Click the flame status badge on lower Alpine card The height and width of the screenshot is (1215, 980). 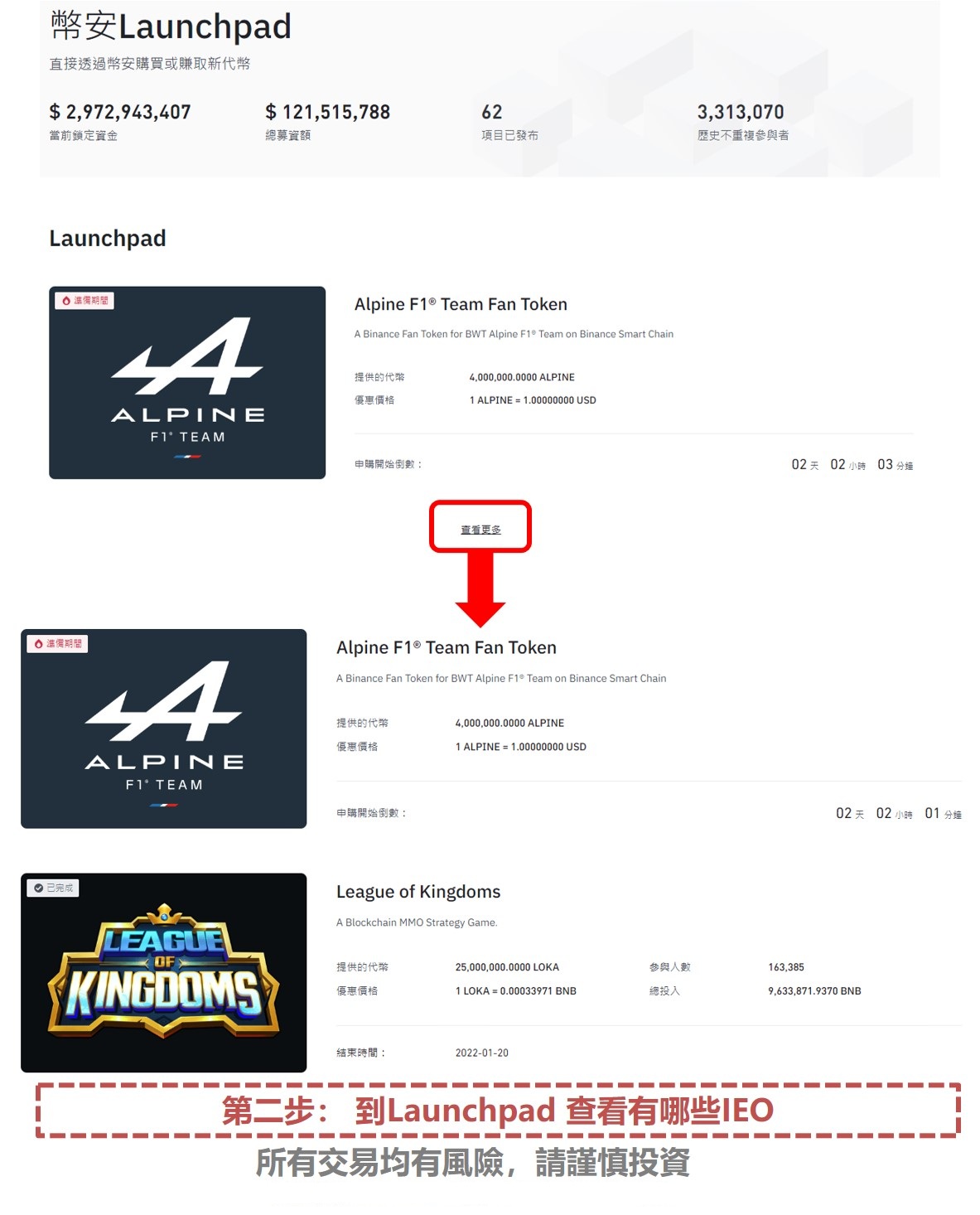point(58,644)
